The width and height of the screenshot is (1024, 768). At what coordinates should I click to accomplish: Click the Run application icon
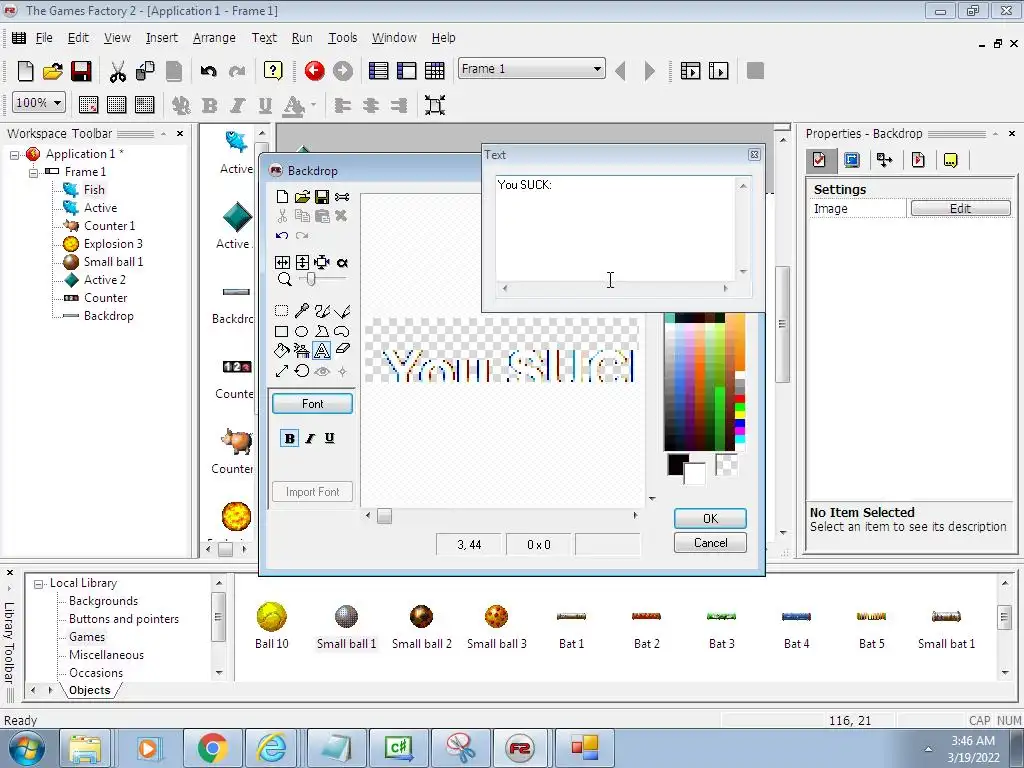[x=690, y=71]
